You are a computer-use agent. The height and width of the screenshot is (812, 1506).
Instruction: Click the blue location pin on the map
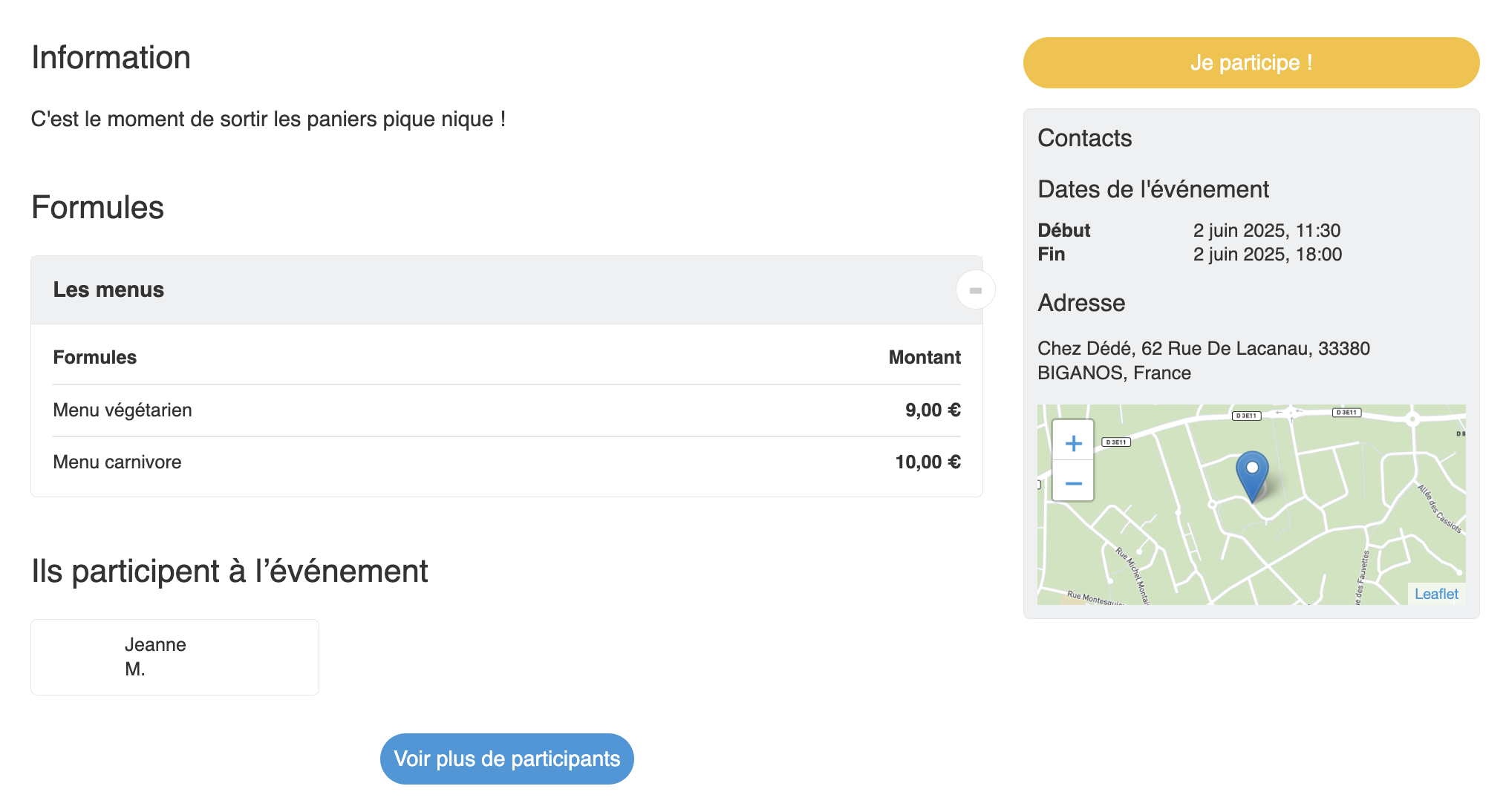(x=1252, y=477)
